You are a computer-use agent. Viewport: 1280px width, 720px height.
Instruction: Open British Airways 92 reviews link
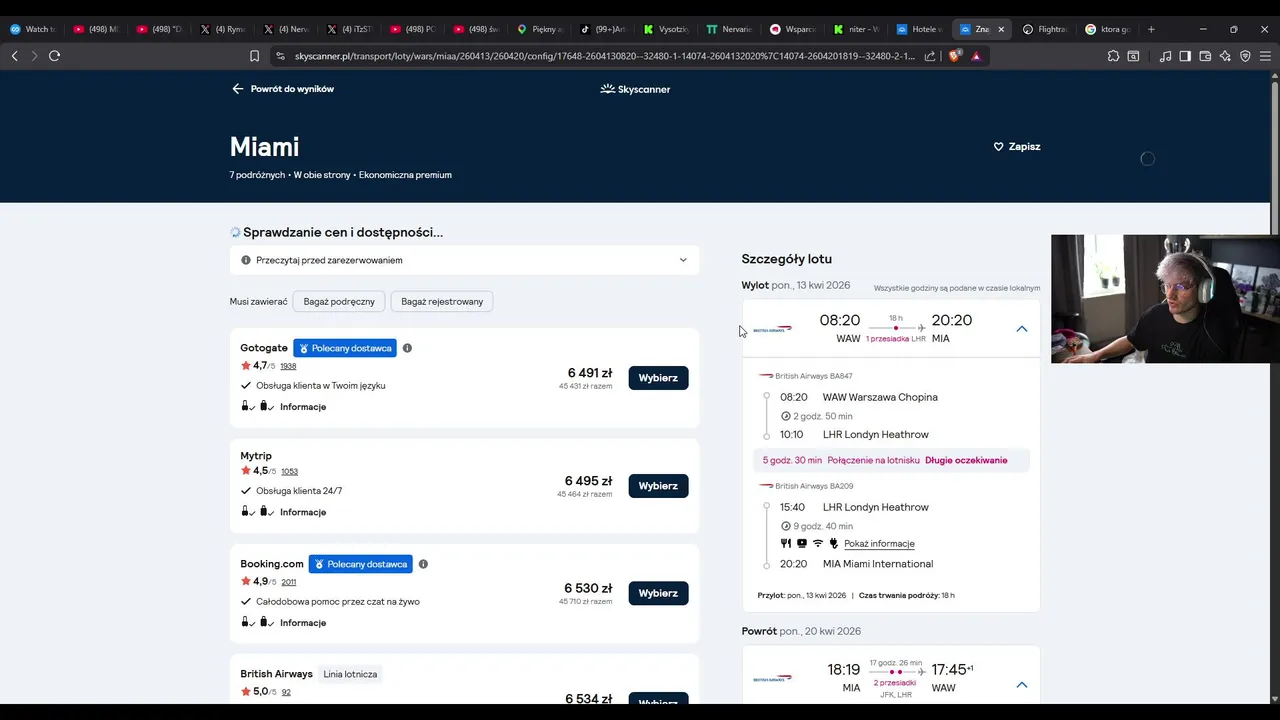(286, 692)
